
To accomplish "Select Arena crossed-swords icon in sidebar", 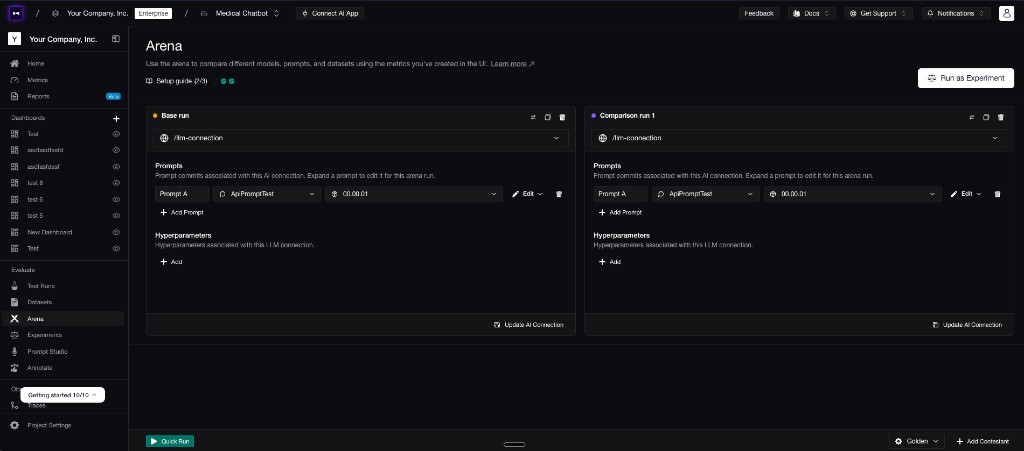I will (x=14, y=319).
